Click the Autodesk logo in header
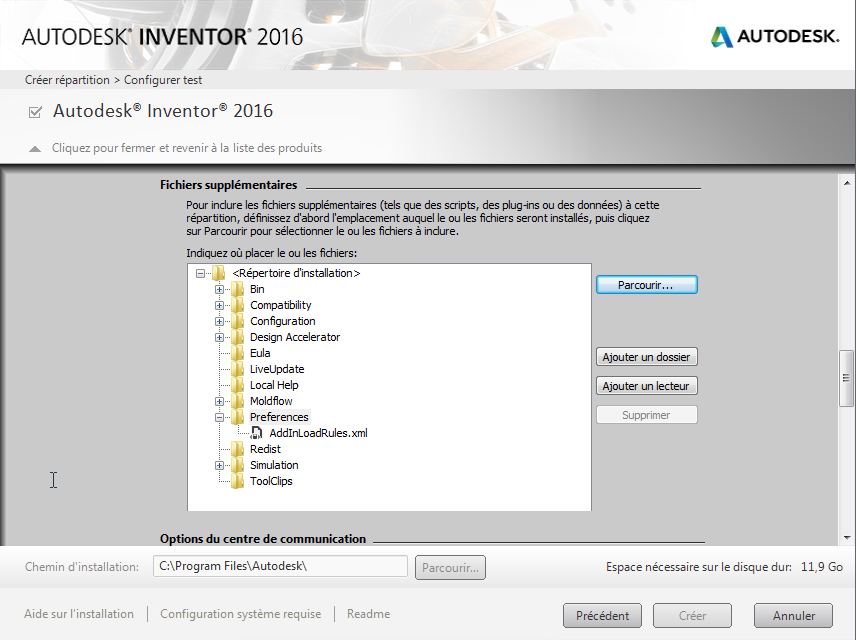 pyautogui.click(x=775, y=37)
